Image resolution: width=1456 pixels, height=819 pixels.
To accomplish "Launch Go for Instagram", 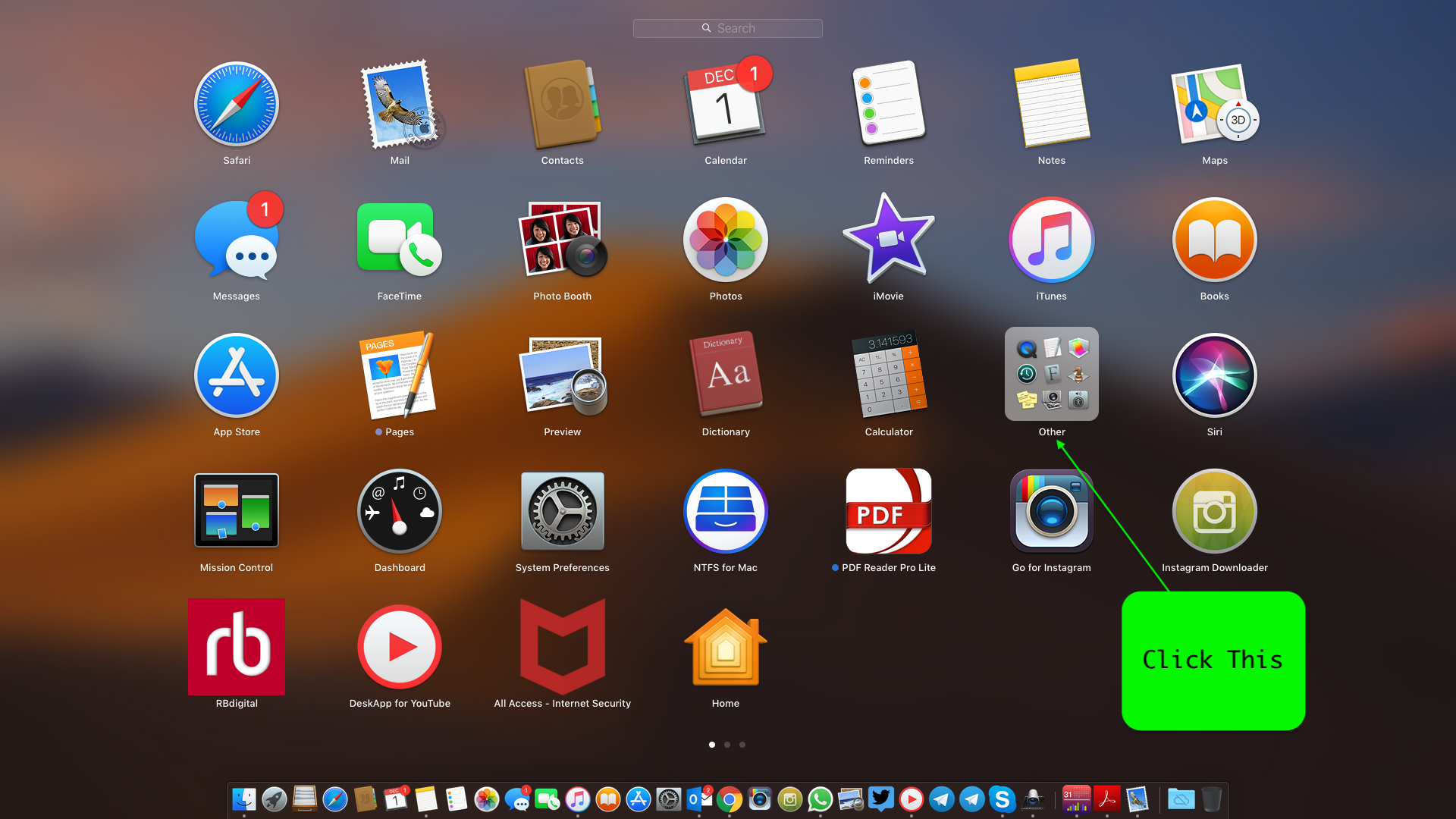I will tap(1051, 512).
